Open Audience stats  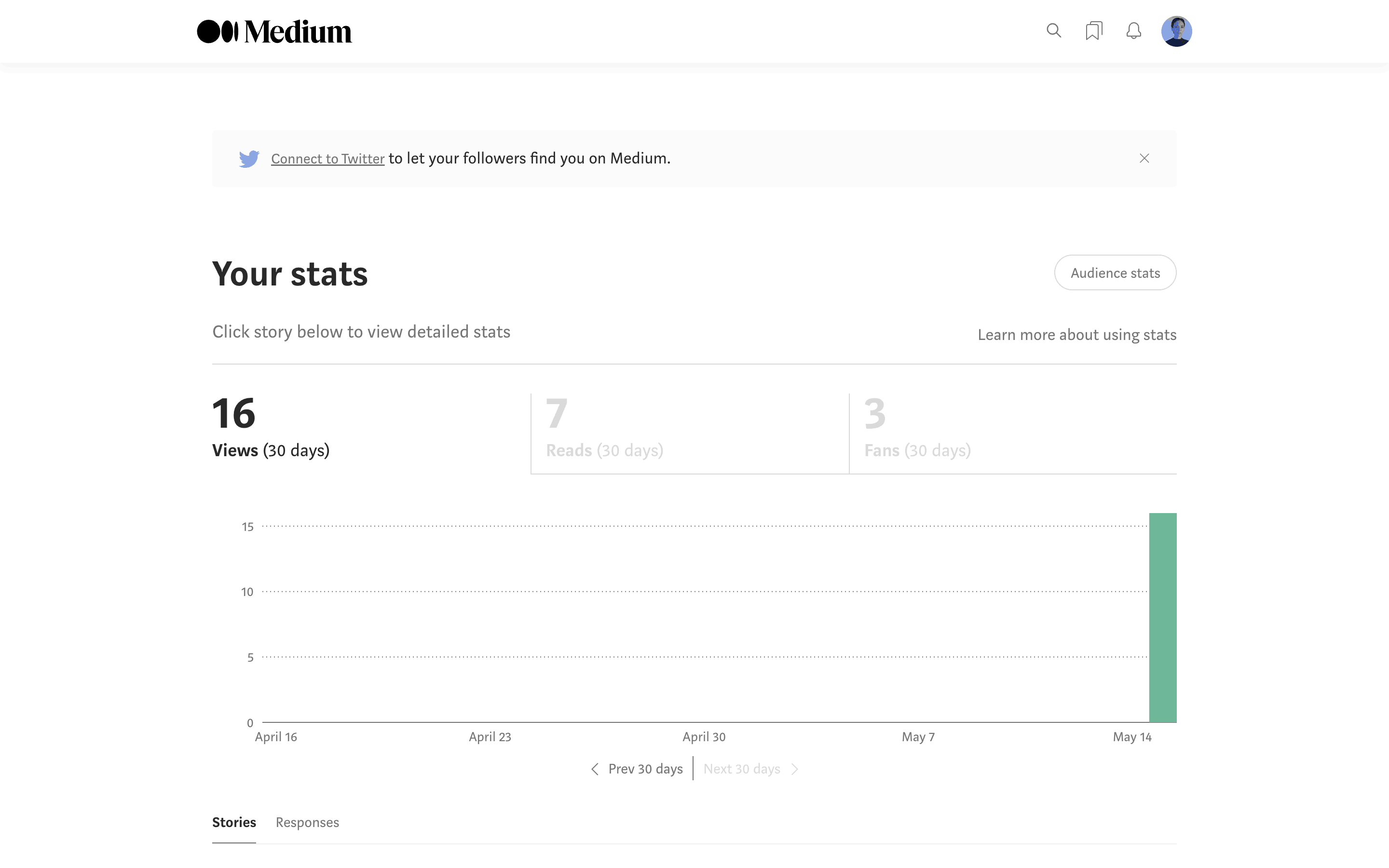tap(1115, 272)
